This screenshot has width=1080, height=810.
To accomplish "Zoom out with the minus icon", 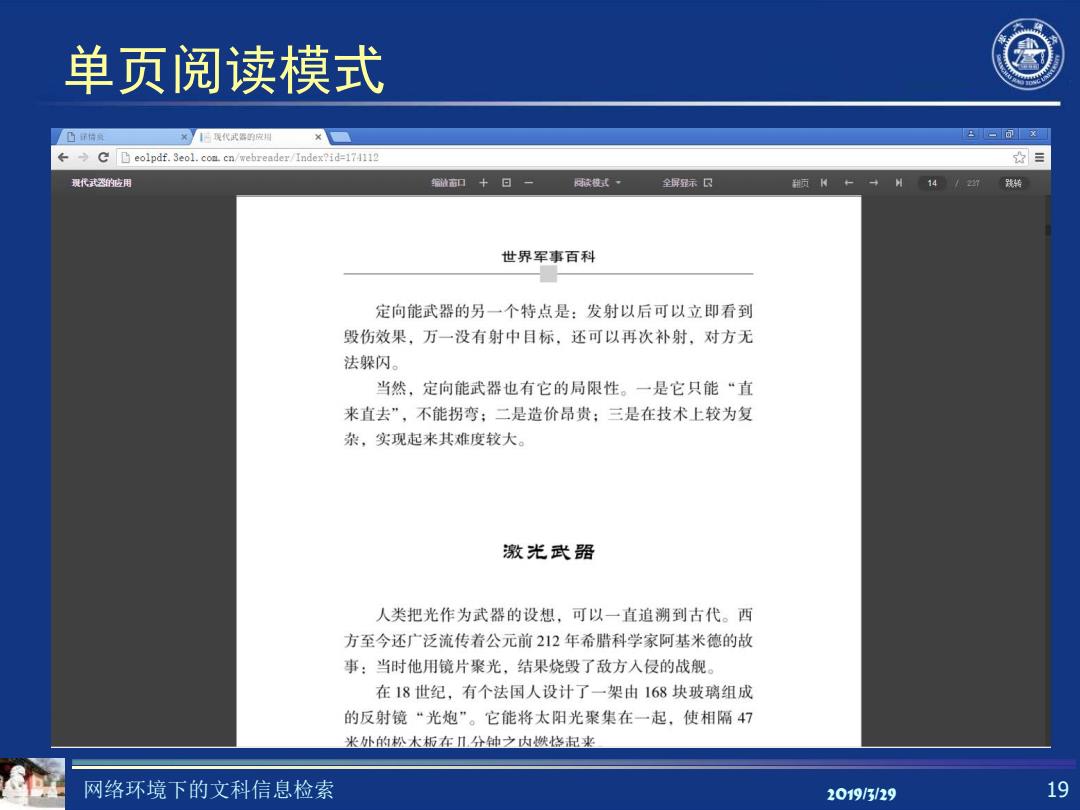I will tap(529, 183).
